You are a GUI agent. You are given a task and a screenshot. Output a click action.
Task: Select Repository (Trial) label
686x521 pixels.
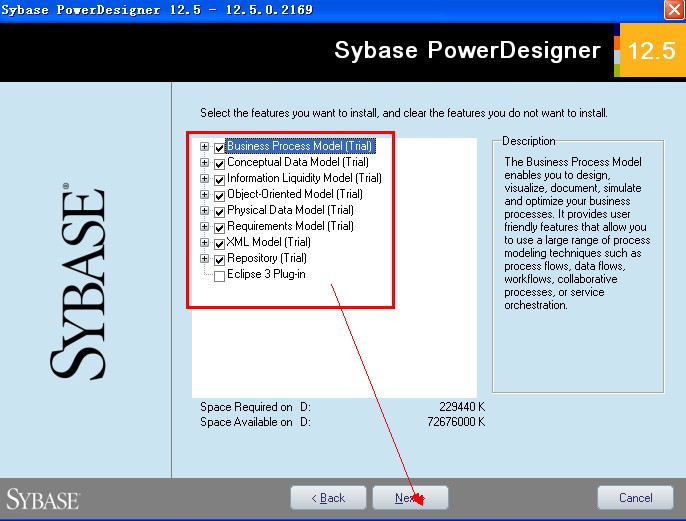[x=267, y=258]
